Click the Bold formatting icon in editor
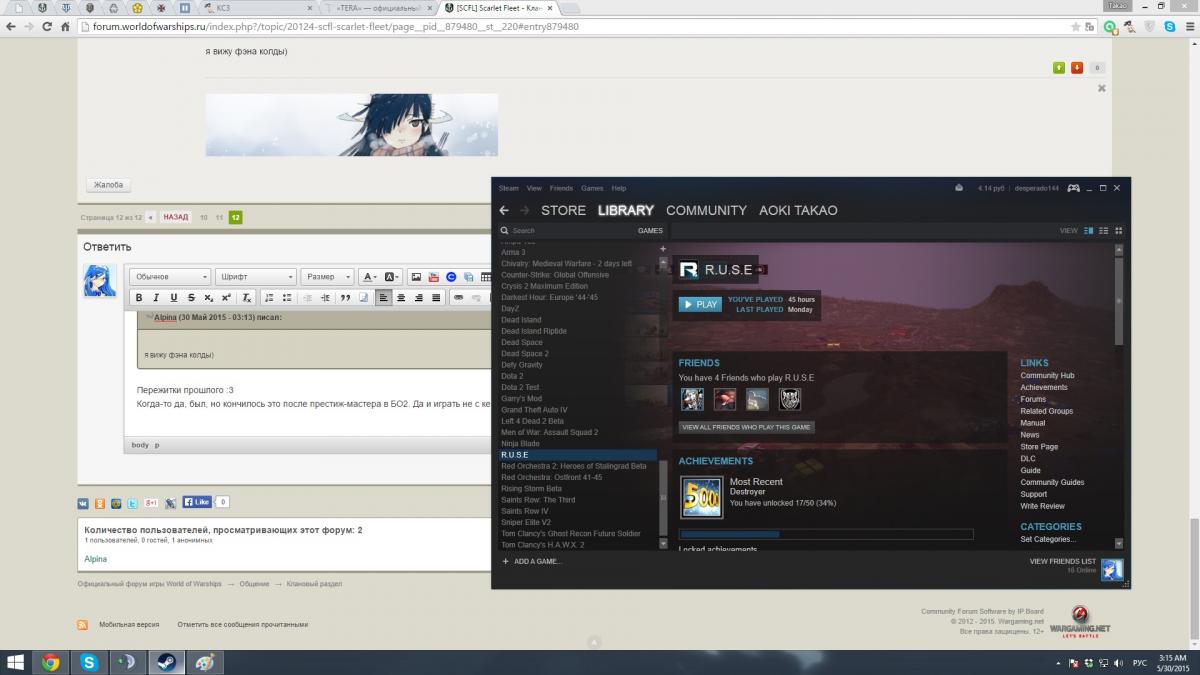The width and height of the screenshot is (1200, 675). point(139,298)
